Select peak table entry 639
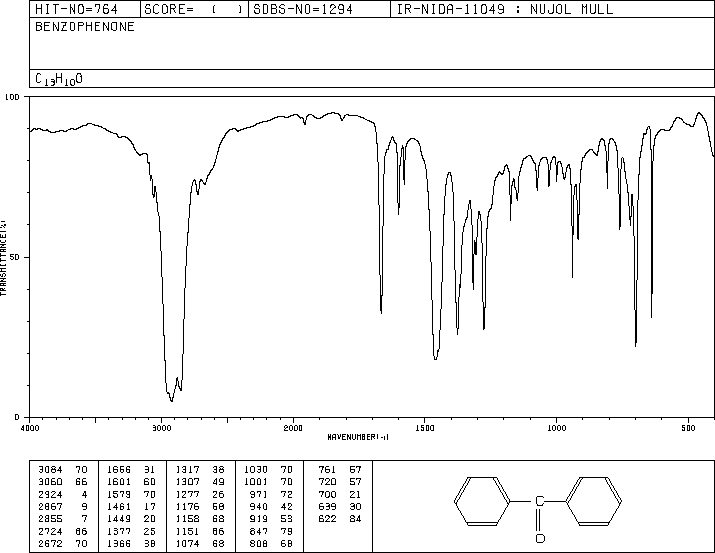Viewport: 715px width, 553px height. coord(327,506)
